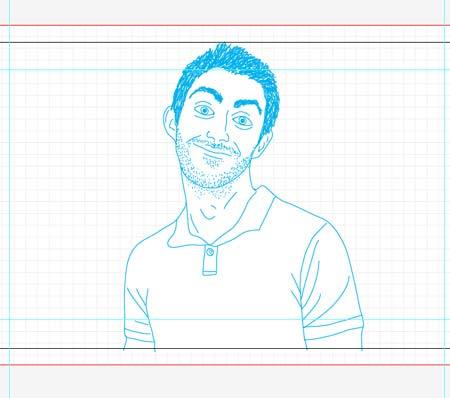The image size is (450, 398).
Task: Select the bottom red bleed guide line
Action: coord(225,365)
